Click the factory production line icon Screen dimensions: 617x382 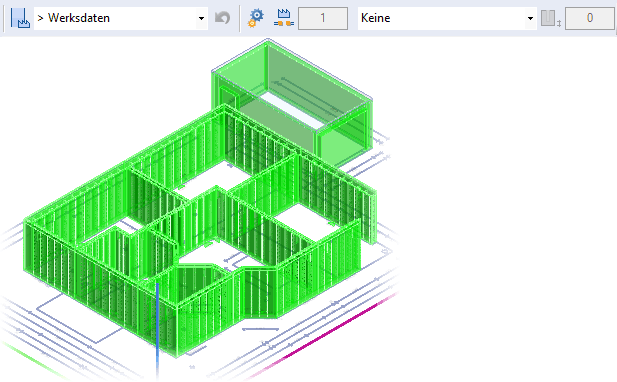(284, 18)
